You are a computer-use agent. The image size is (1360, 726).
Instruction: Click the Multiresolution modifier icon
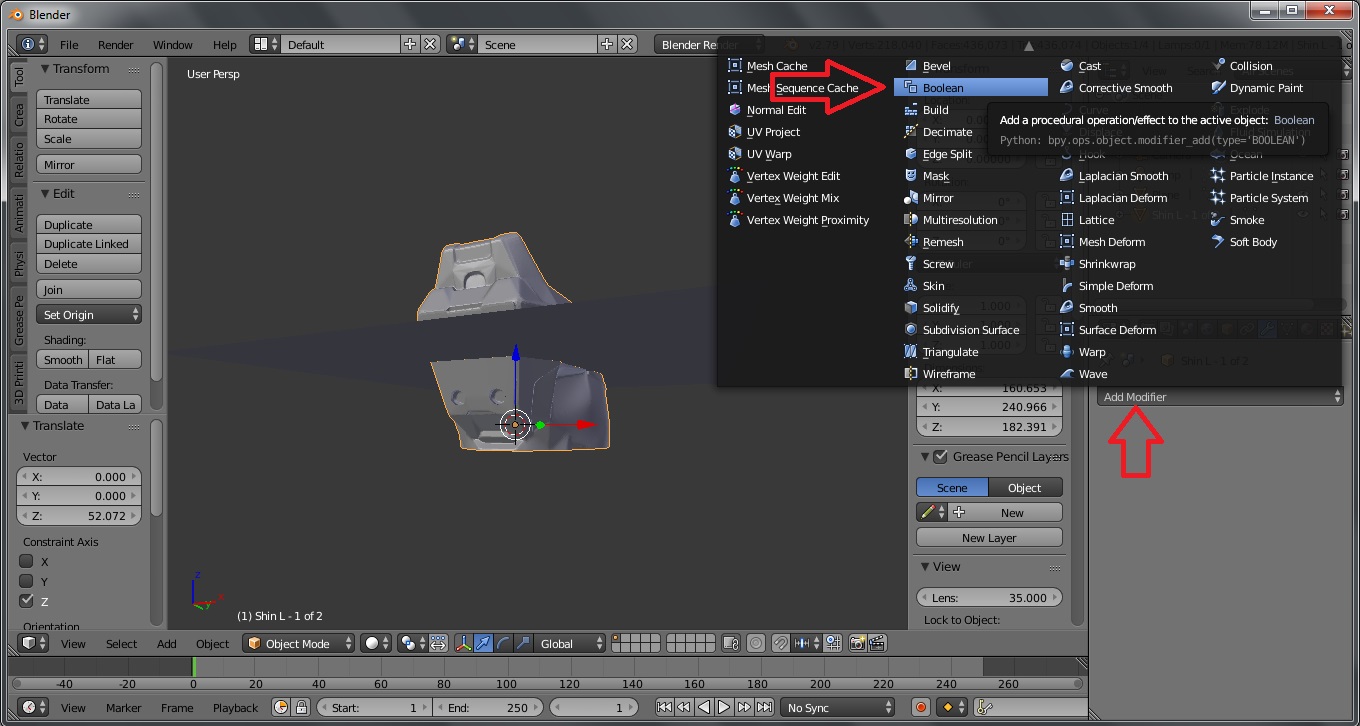pyautogui.click(x=911, y=220)
